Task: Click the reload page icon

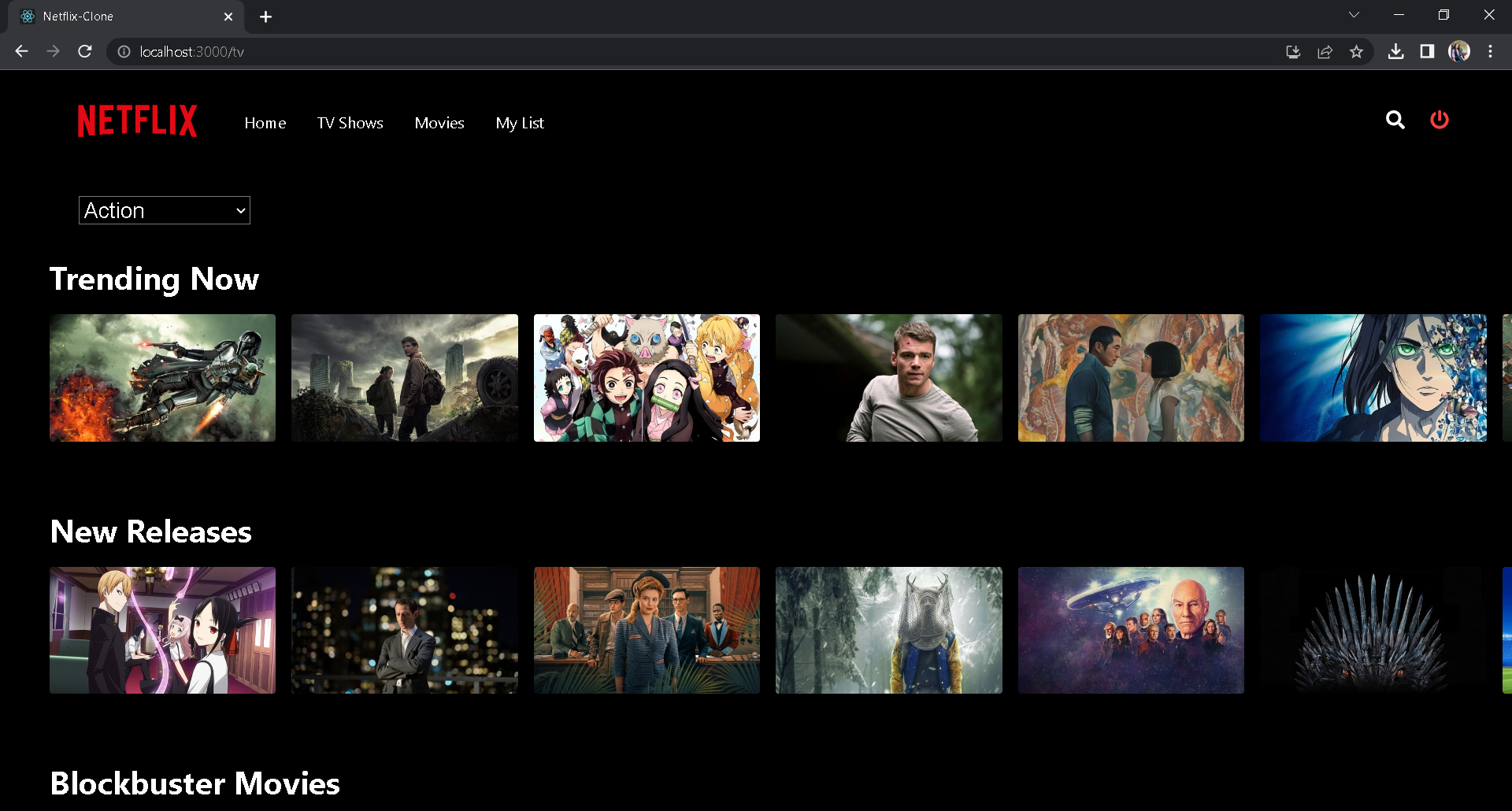Action: coord(85,51)
